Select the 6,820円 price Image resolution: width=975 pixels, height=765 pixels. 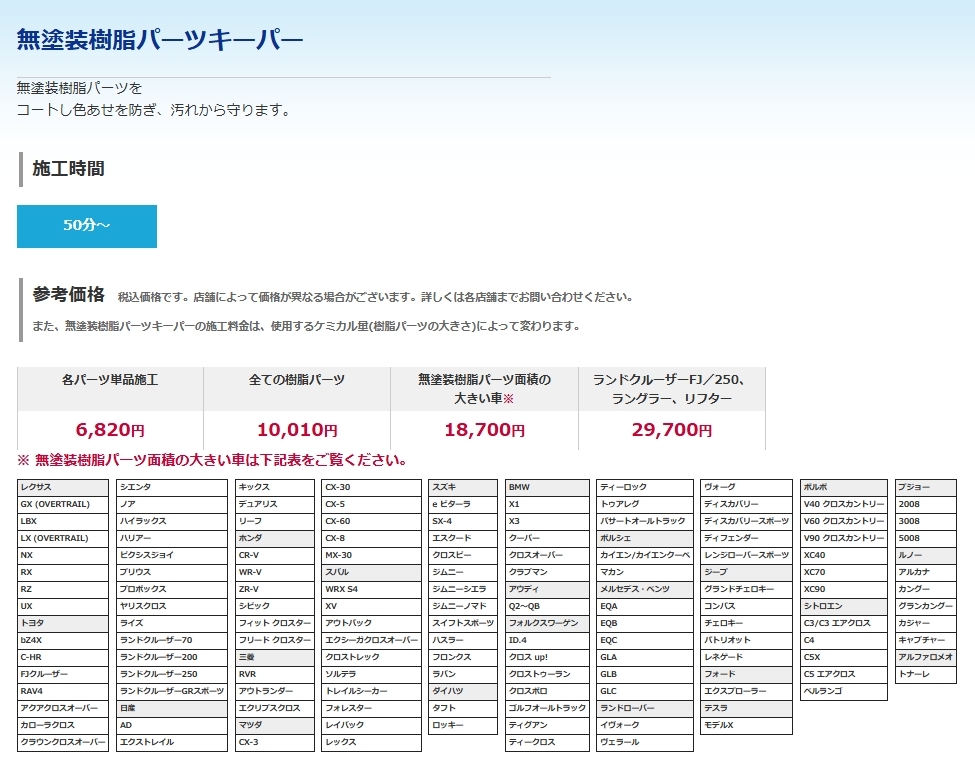[110, 429]
